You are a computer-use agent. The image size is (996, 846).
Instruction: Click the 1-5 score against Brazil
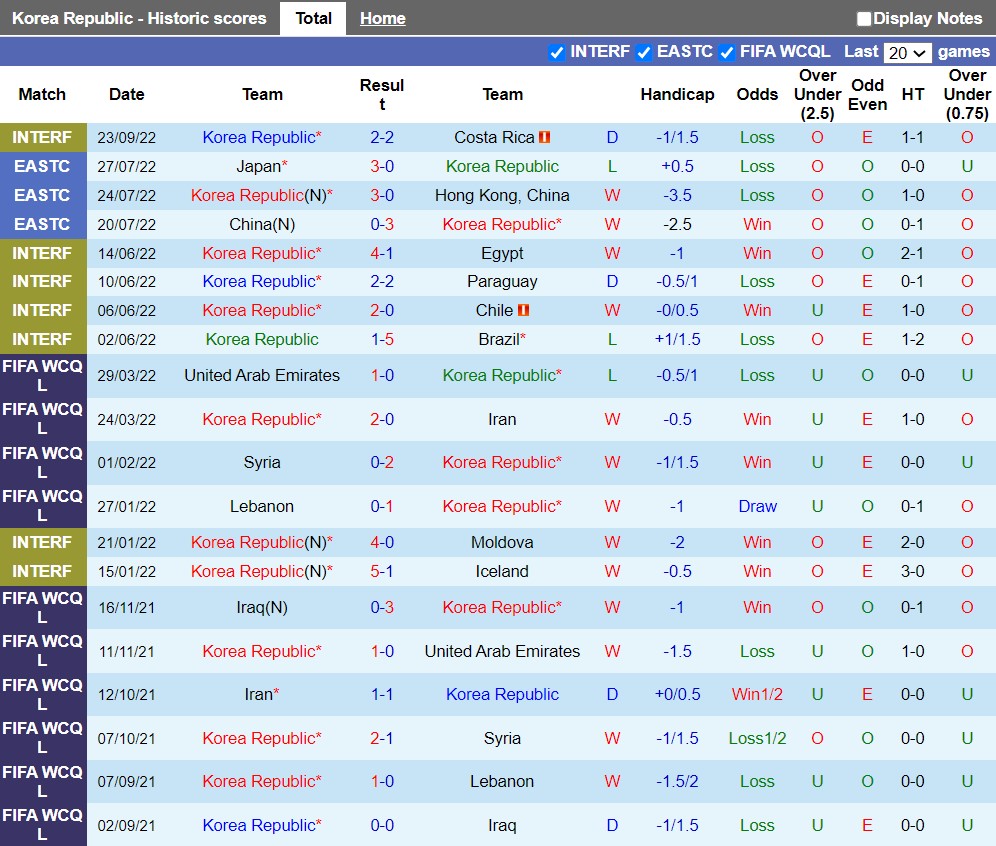pos(382,340)
